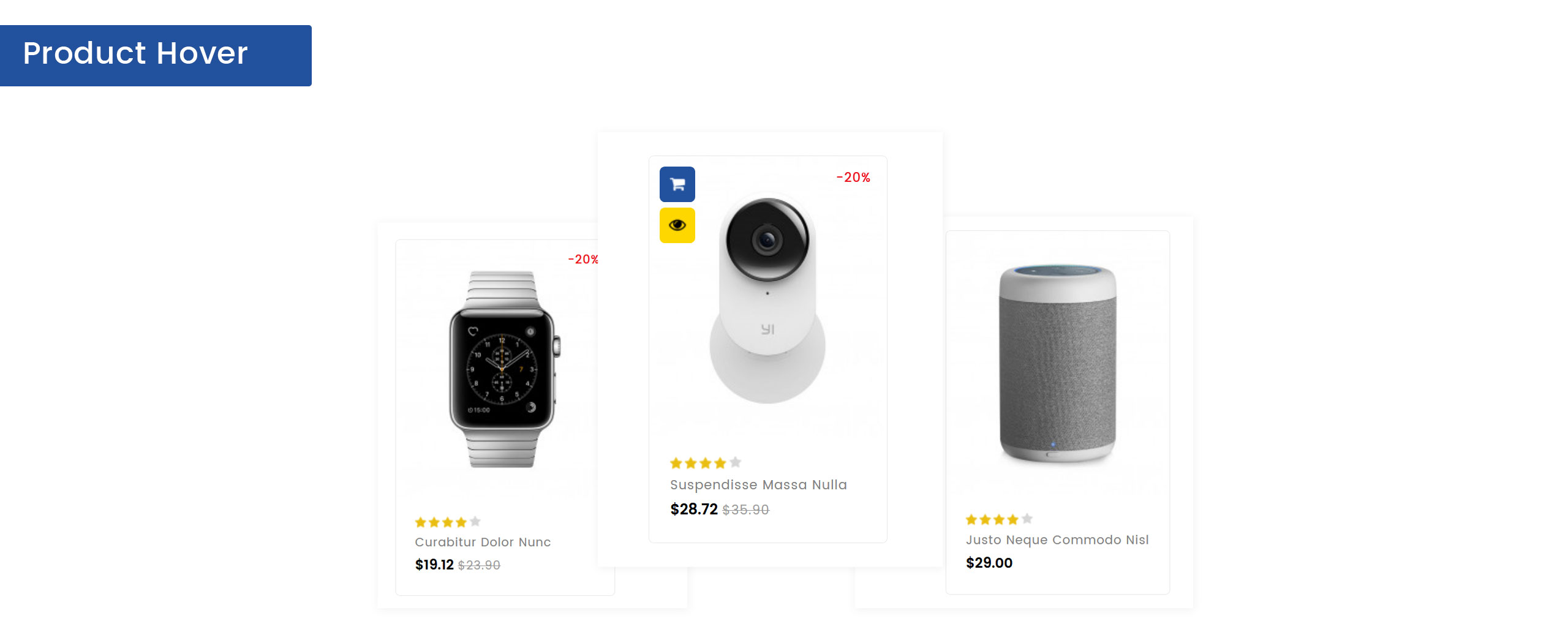Open the Justo Neque Commodo Nisl link
This screenshot has height=643, width=1568.
click(1057, 540)
